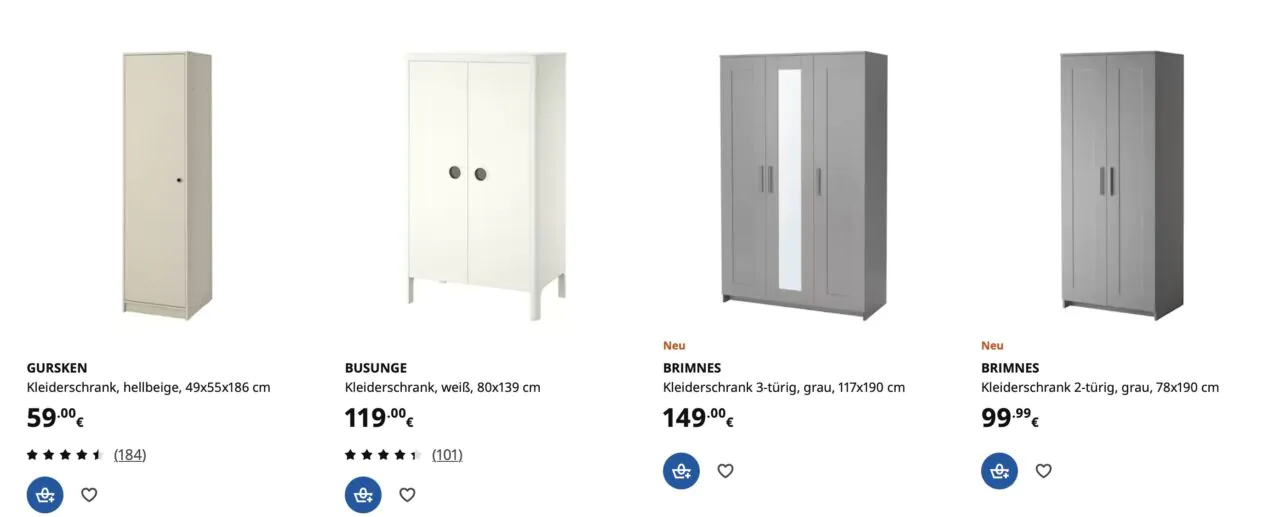Favorite the BUSUNGE wardrobe with heart icon
1280x517 pixels.
[x=407, y=494]
